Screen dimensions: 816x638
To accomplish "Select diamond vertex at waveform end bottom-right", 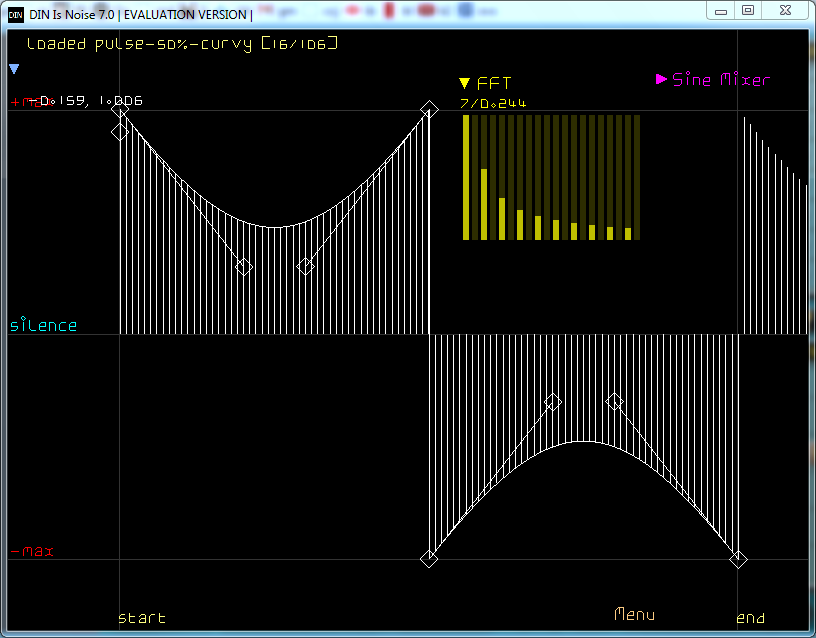I will [738, 559].
